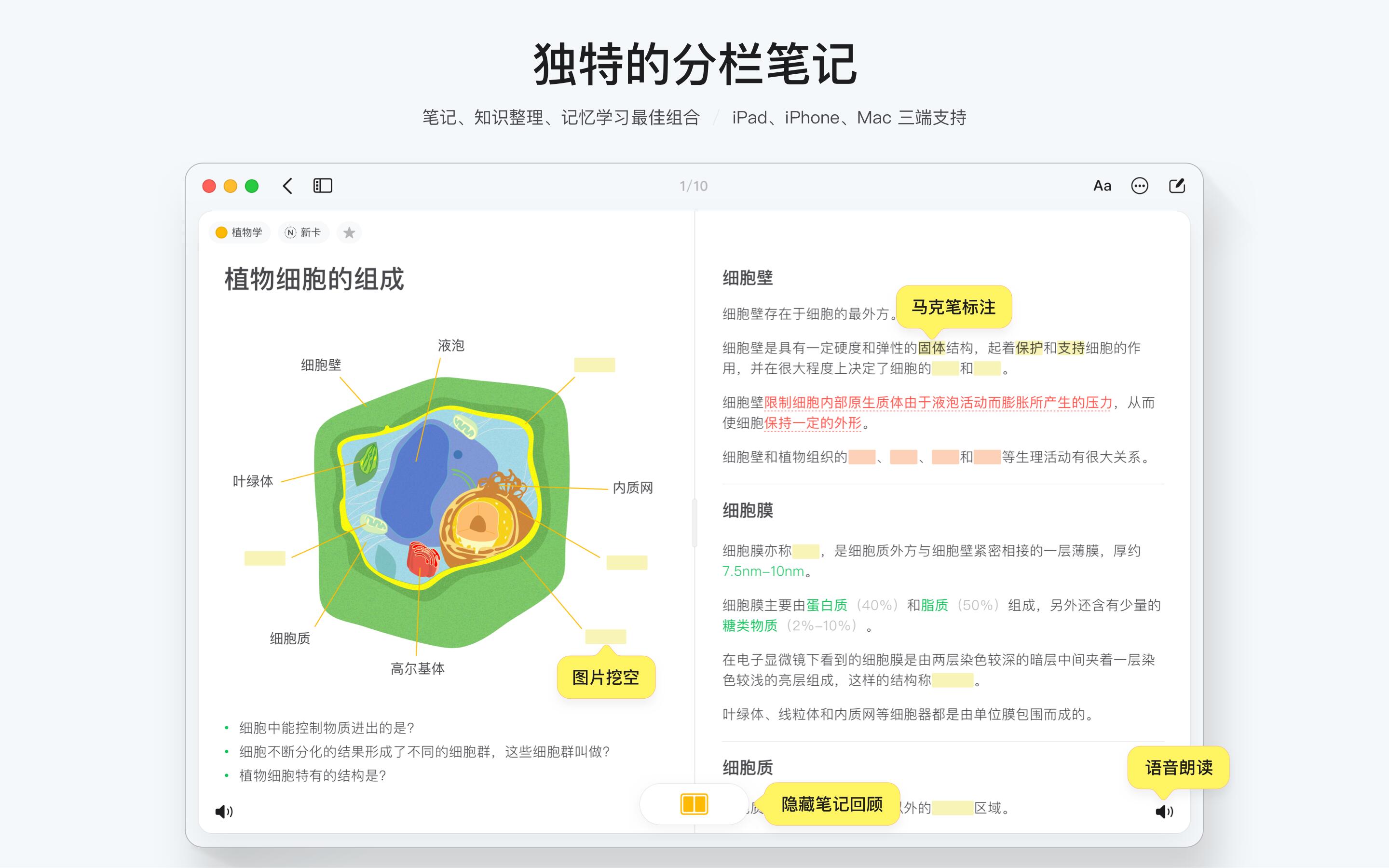Reveal hidden word after 细胞膜亦称

point(805,552)
